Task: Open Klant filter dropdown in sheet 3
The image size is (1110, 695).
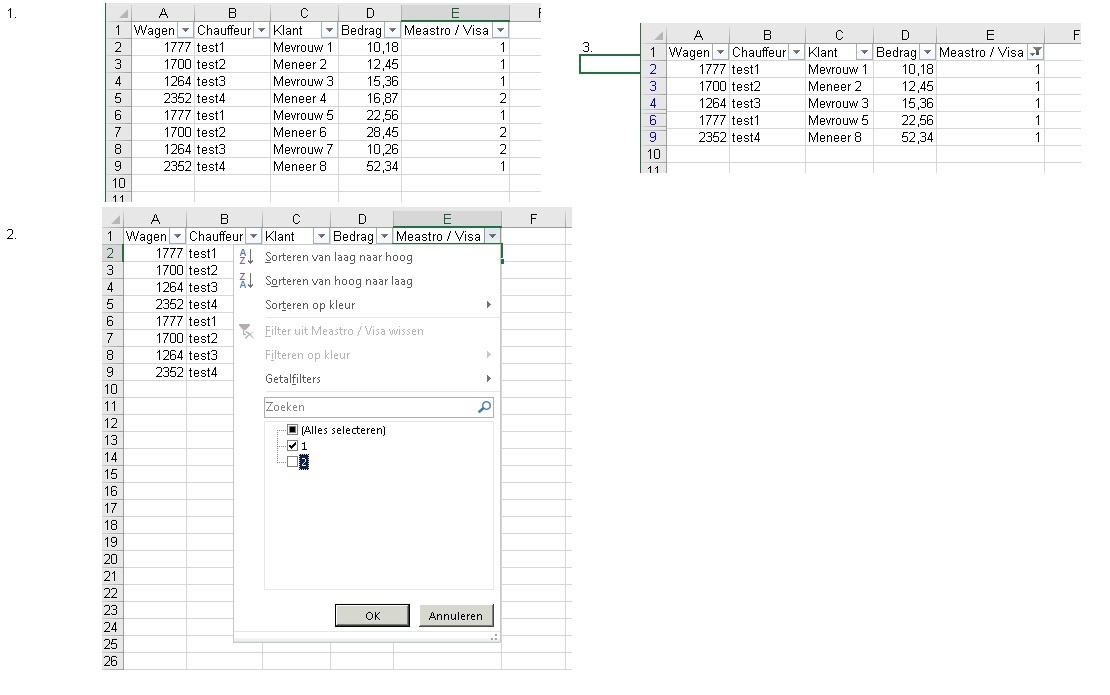Action: [864, 52]
